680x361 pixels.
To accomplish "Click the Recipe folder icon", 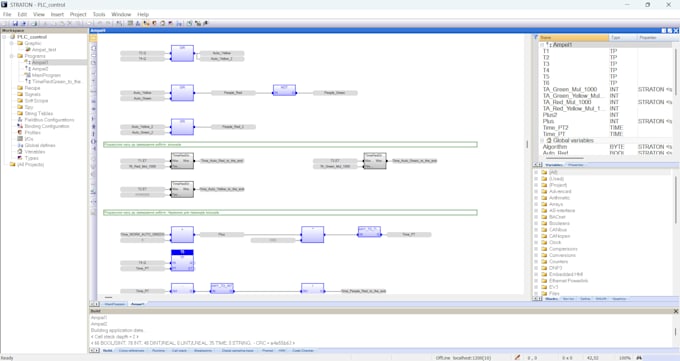I will pos(20,88).
